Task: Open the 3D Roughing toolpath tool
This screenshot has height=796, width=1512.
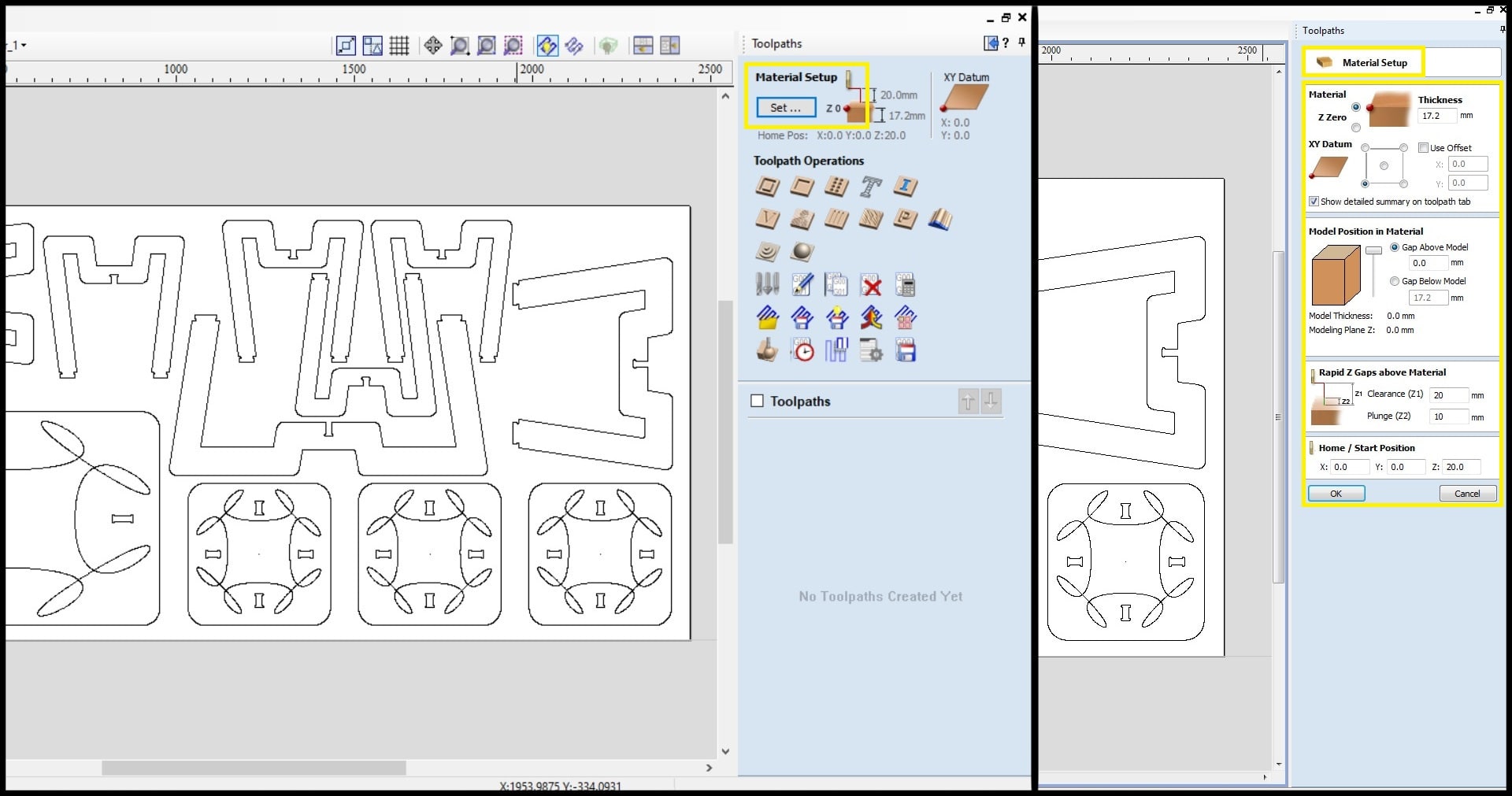Action: pyautogui.click(x=768, y=252)
